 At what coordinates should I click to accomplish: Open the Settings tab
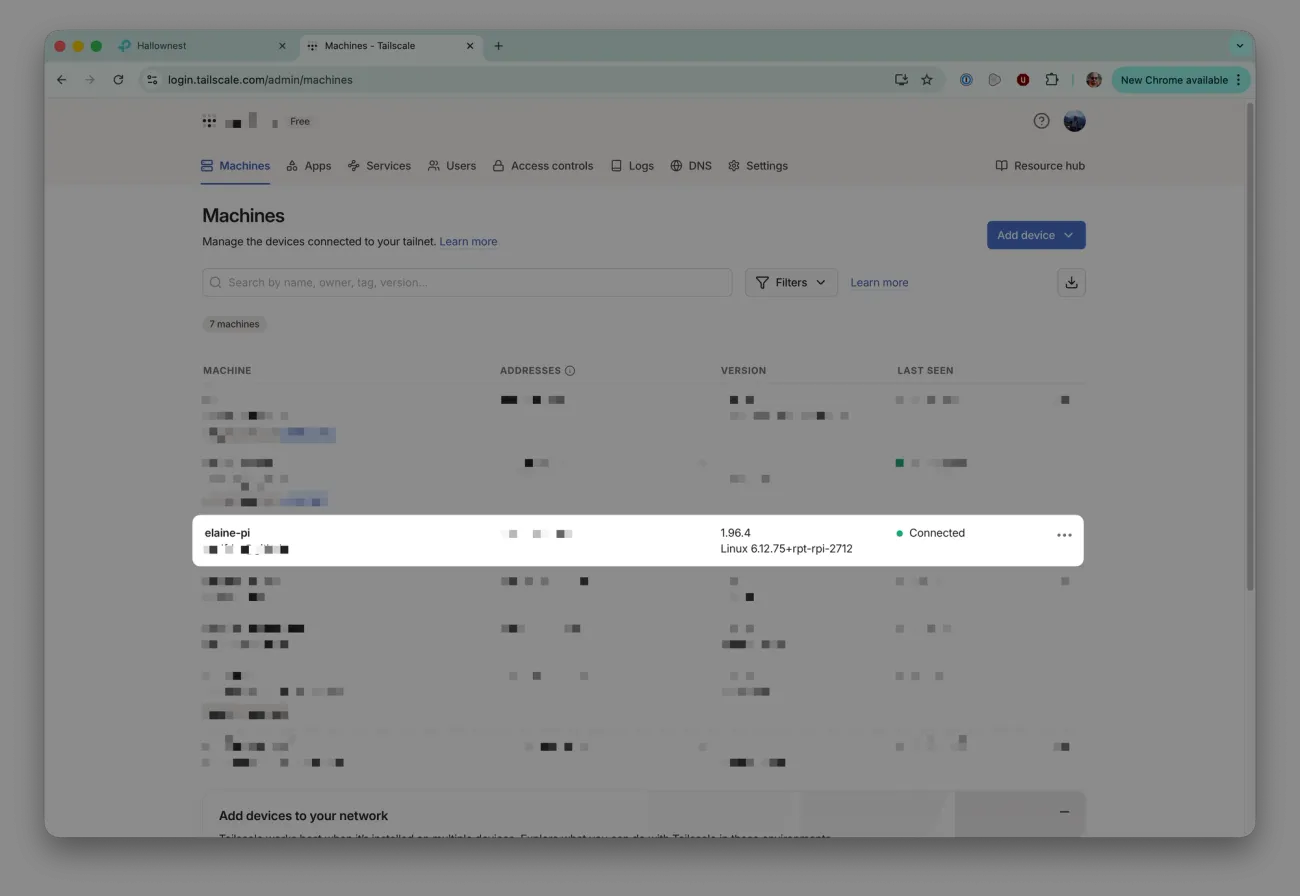(x=758, y=166)
